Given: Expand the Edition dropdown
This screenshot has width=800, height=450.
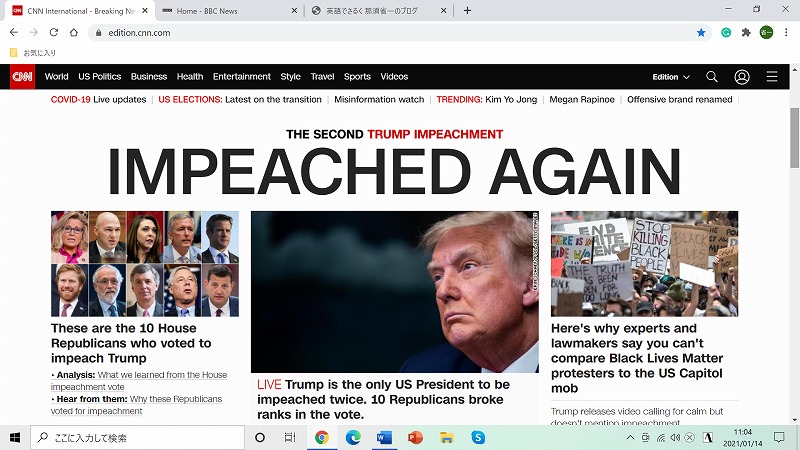Looking at the screenshot, I should (671, 77).
